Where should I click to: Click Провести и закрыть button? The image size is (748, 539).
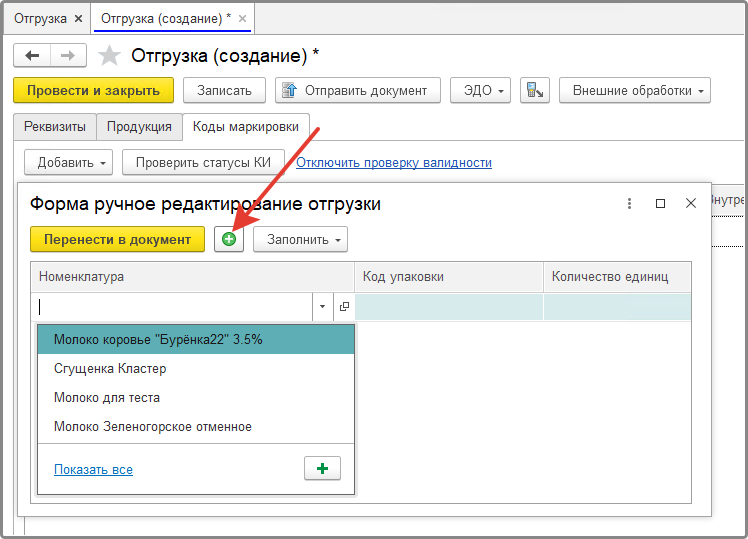coord(94,90)
